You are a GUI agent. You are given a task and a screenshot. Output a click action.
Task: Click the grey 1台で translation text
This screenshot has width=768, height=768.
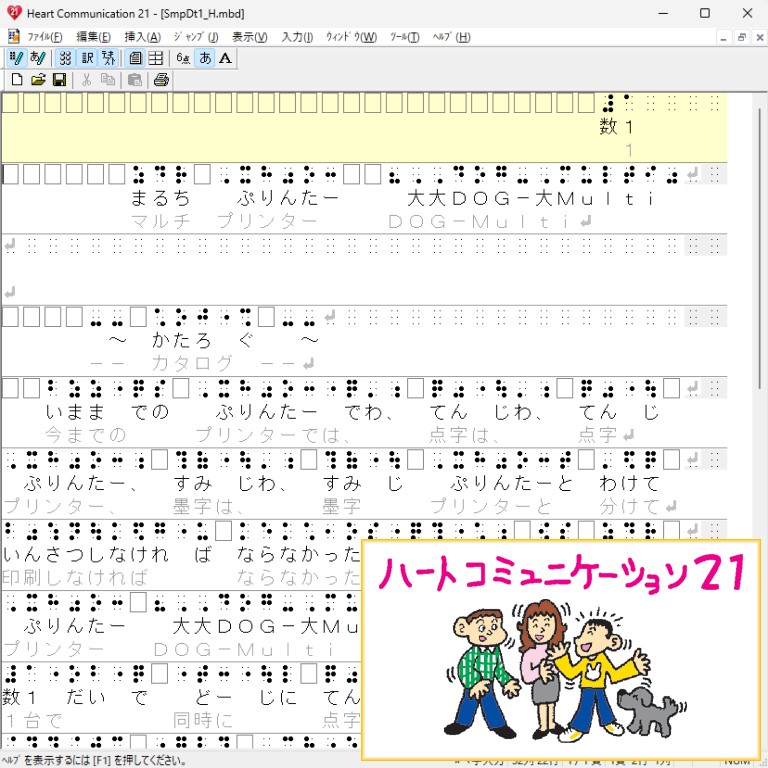[x=33, y=720]
